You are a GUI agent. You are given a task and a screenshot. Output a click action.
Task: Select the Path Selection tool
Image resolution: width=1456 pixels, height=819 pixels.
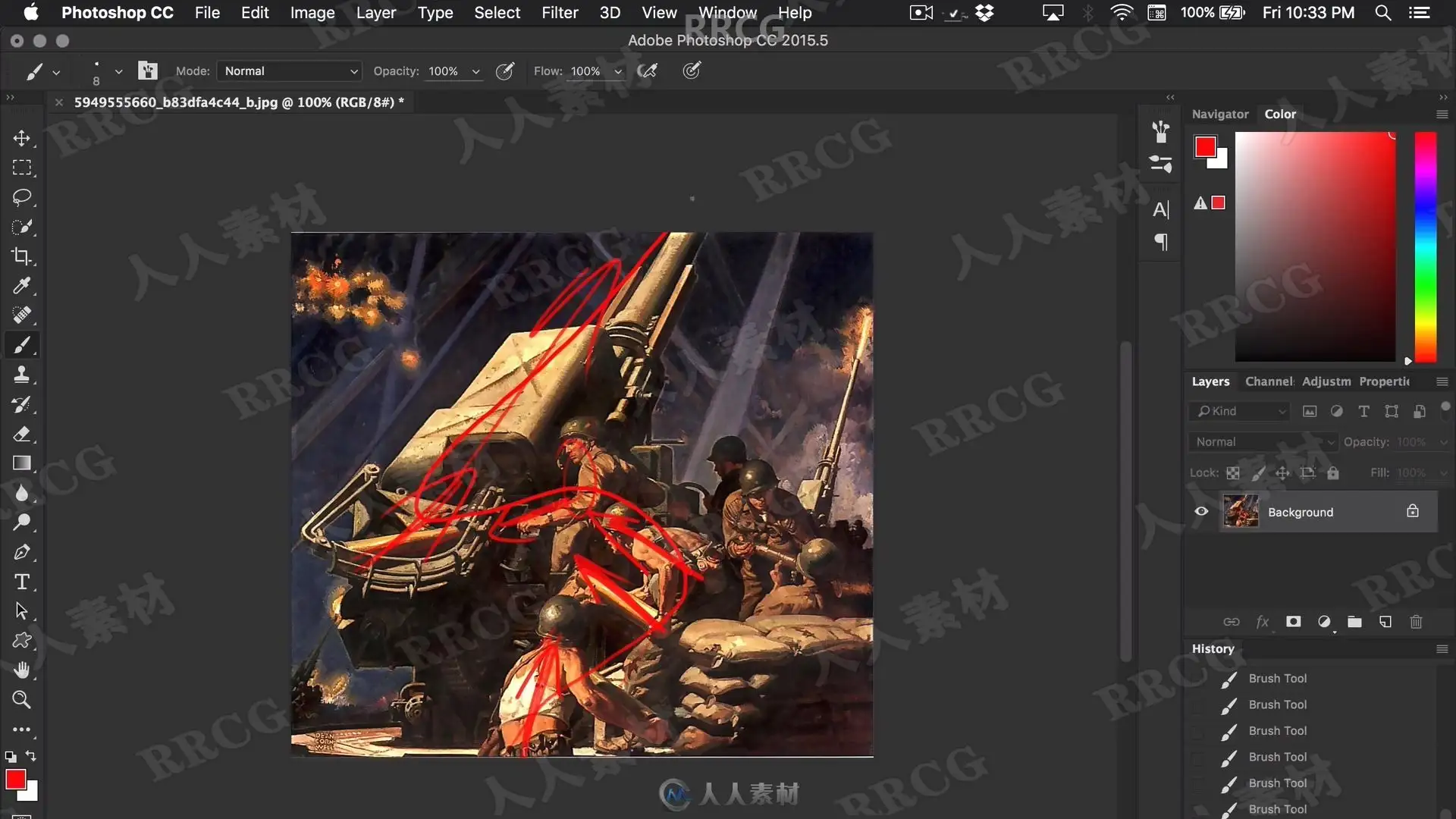click(21, 611)
